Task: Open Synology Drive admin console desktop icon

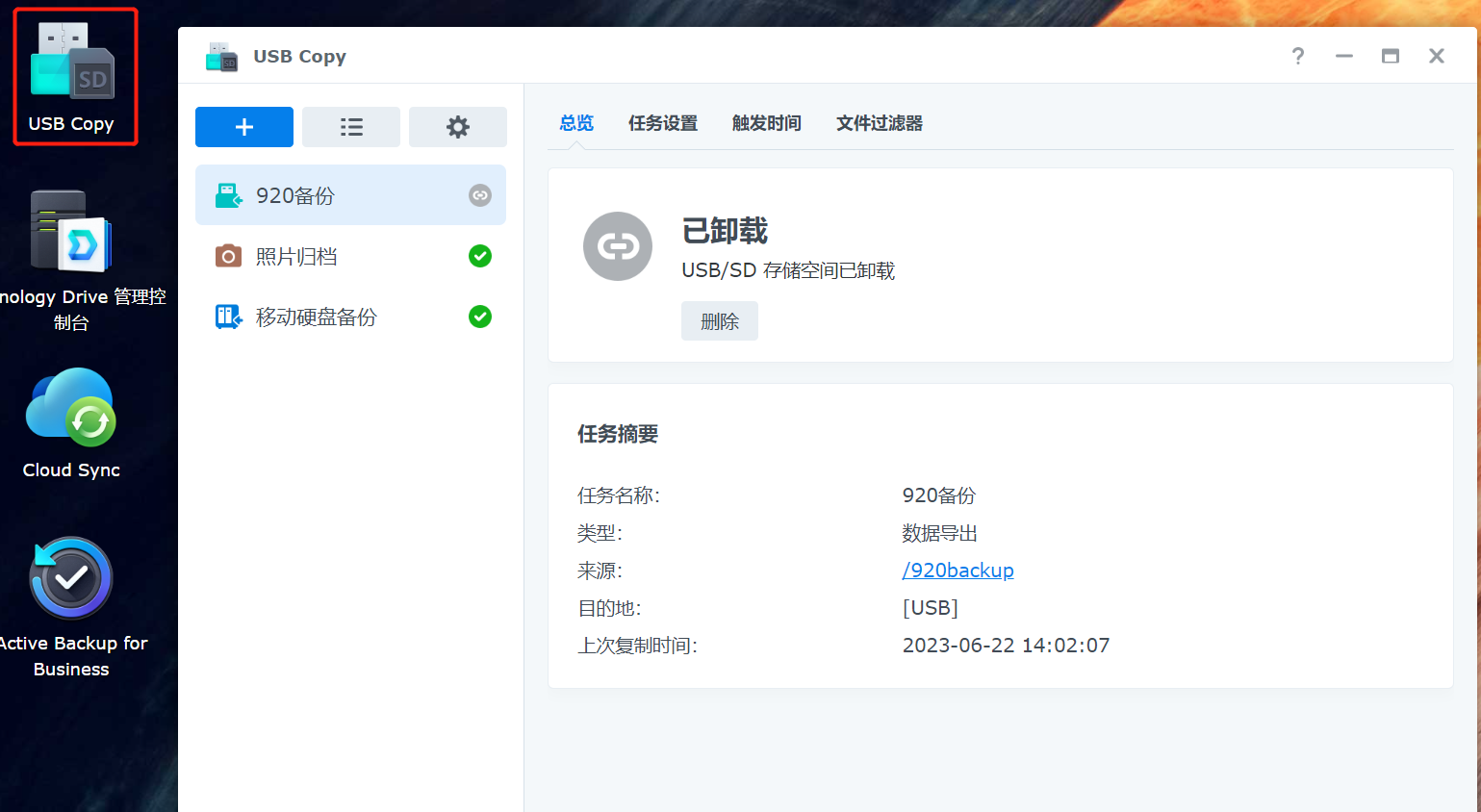Action: [x=71, y=261]
